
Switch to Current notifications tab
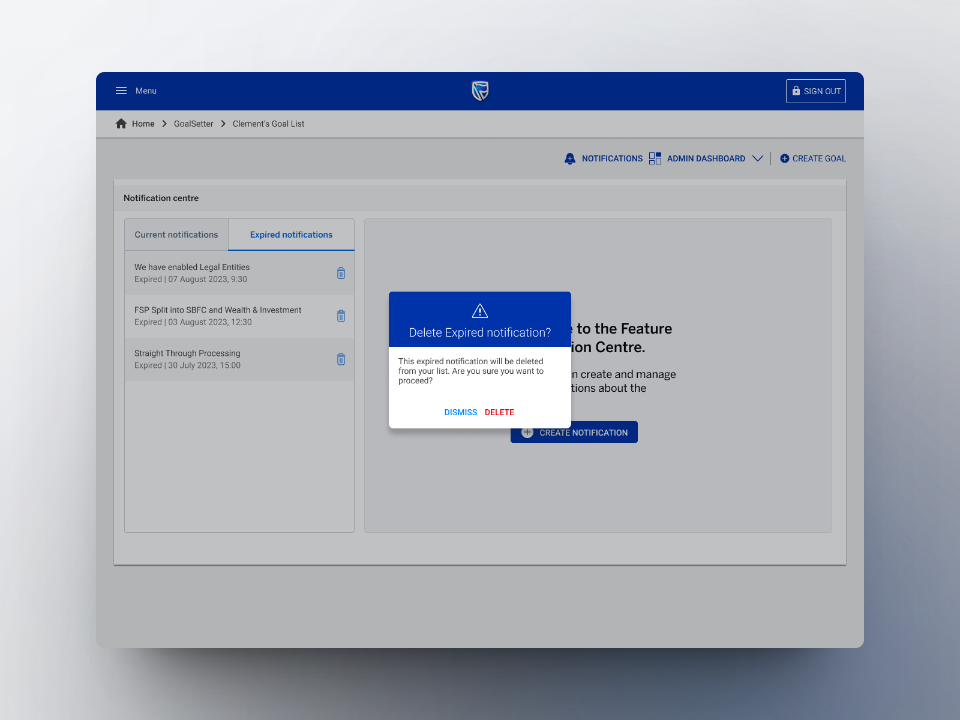176,234
